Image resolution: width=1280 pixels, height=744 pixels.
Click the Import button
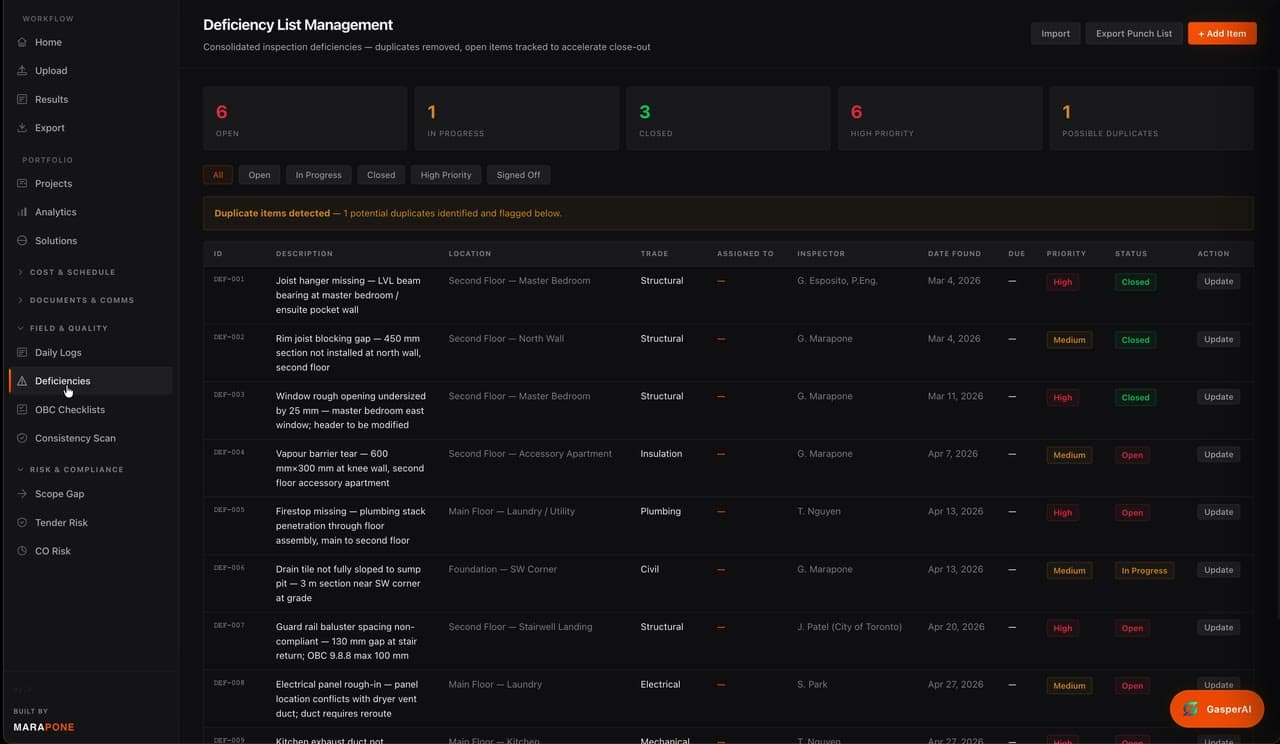click(1055, 33)
